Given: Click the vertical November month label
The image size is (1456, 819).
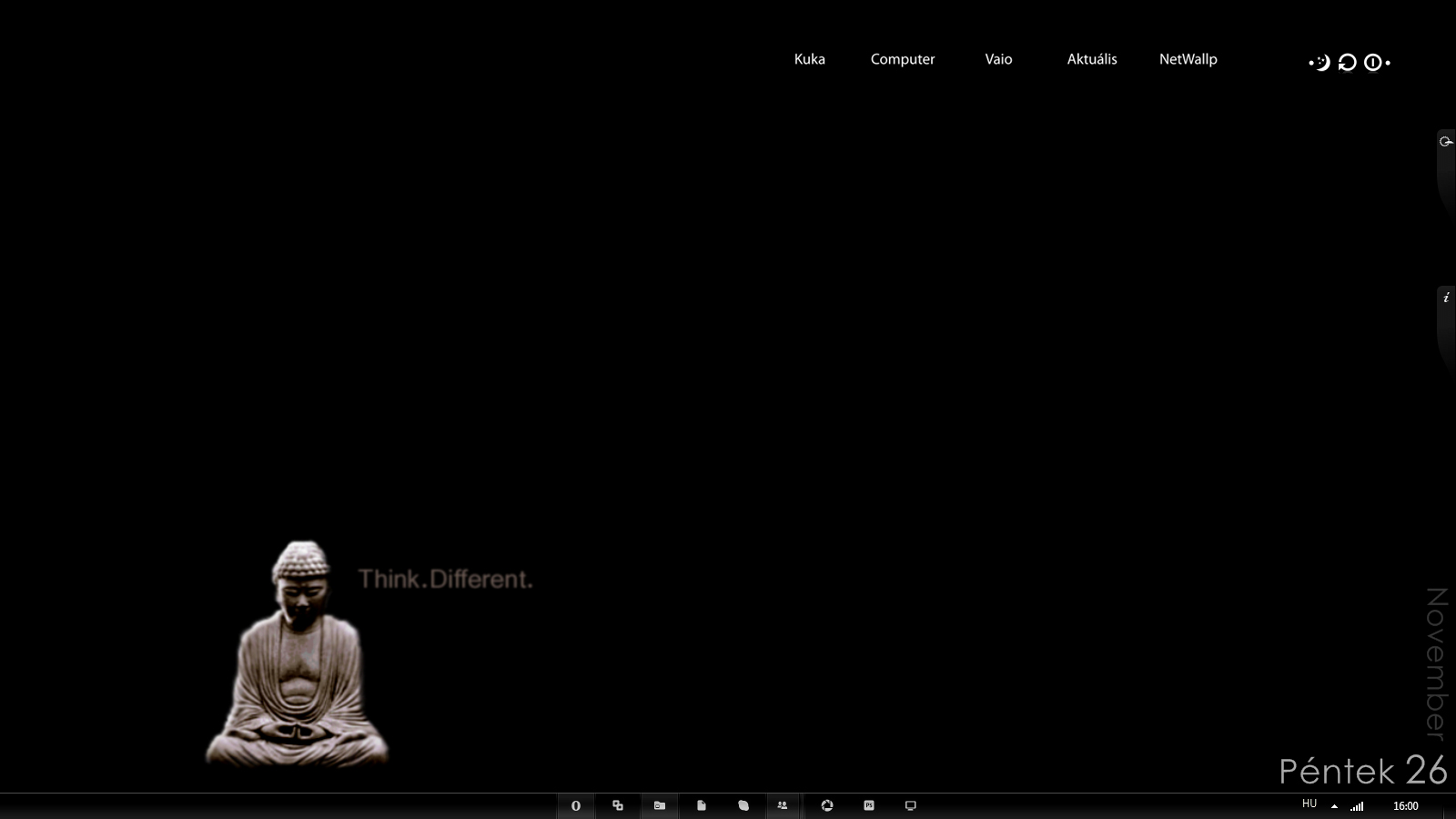Looking at the screenshot, I should tap(1436, 663).
